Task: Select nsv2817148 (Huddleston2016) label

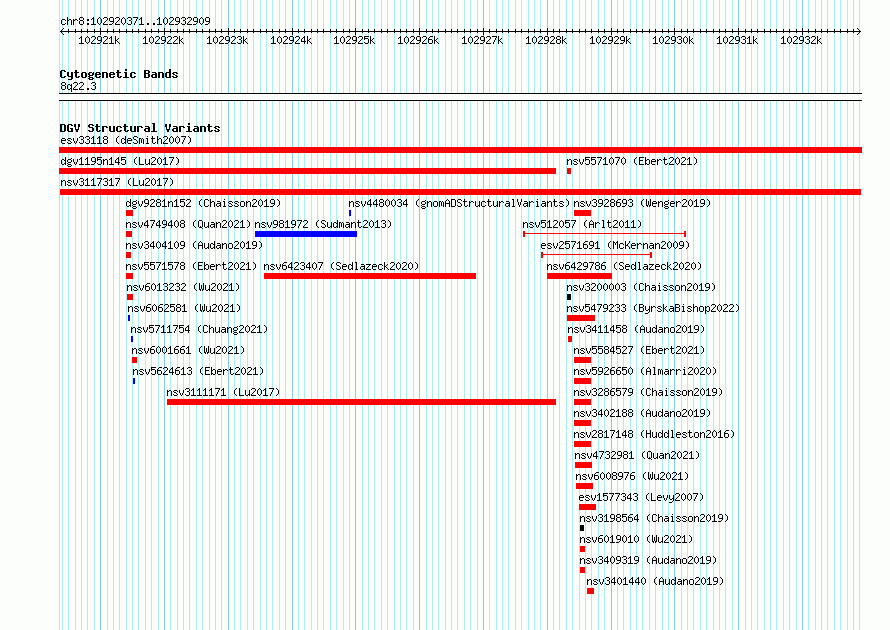Action: pos(654,434)
